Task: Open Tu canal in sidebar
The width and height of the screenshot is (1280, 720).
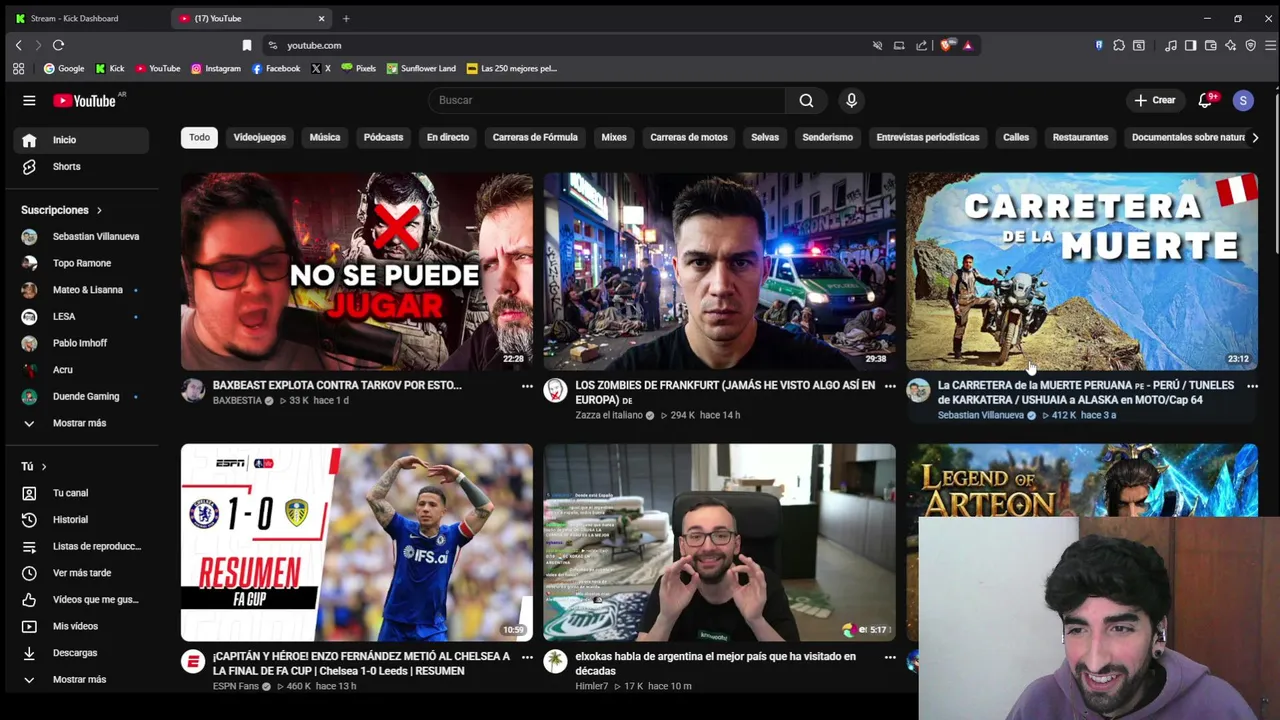Action: pyautogui.click(x=80, y=493)
